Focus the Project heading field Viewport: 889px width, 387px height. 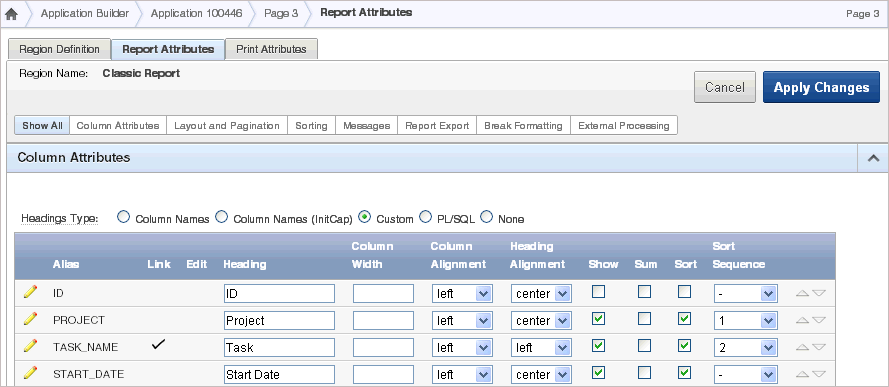[279, 321]
